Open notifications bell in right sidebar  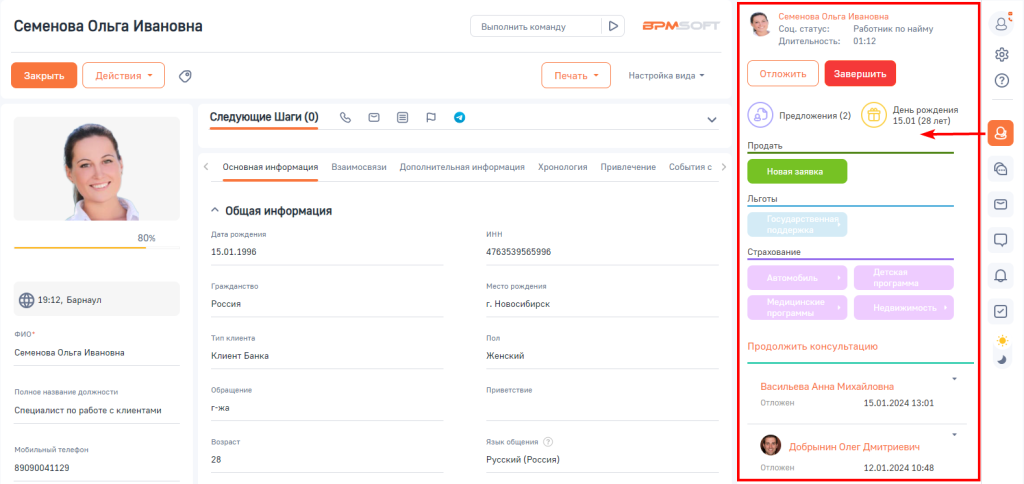[1000, 275]
